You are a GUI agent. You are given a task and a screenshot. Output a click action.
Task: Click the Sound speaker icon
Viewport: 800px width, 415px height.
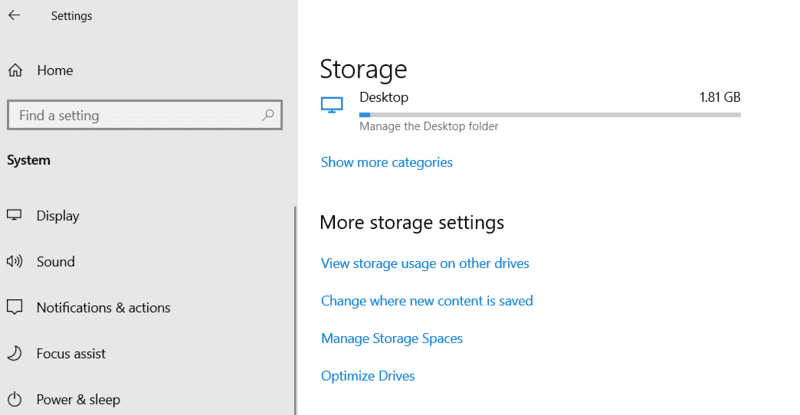click(x=15, y=262)
